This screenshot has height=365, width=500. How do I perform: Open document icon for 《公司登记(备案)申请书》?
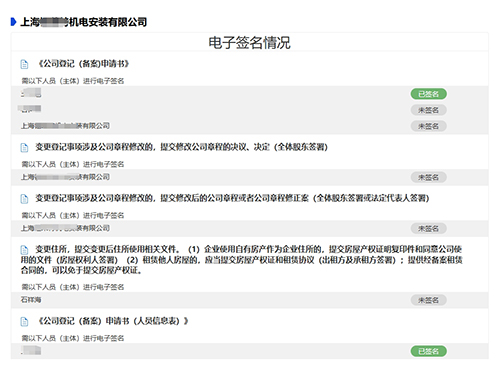coord(24,64)
